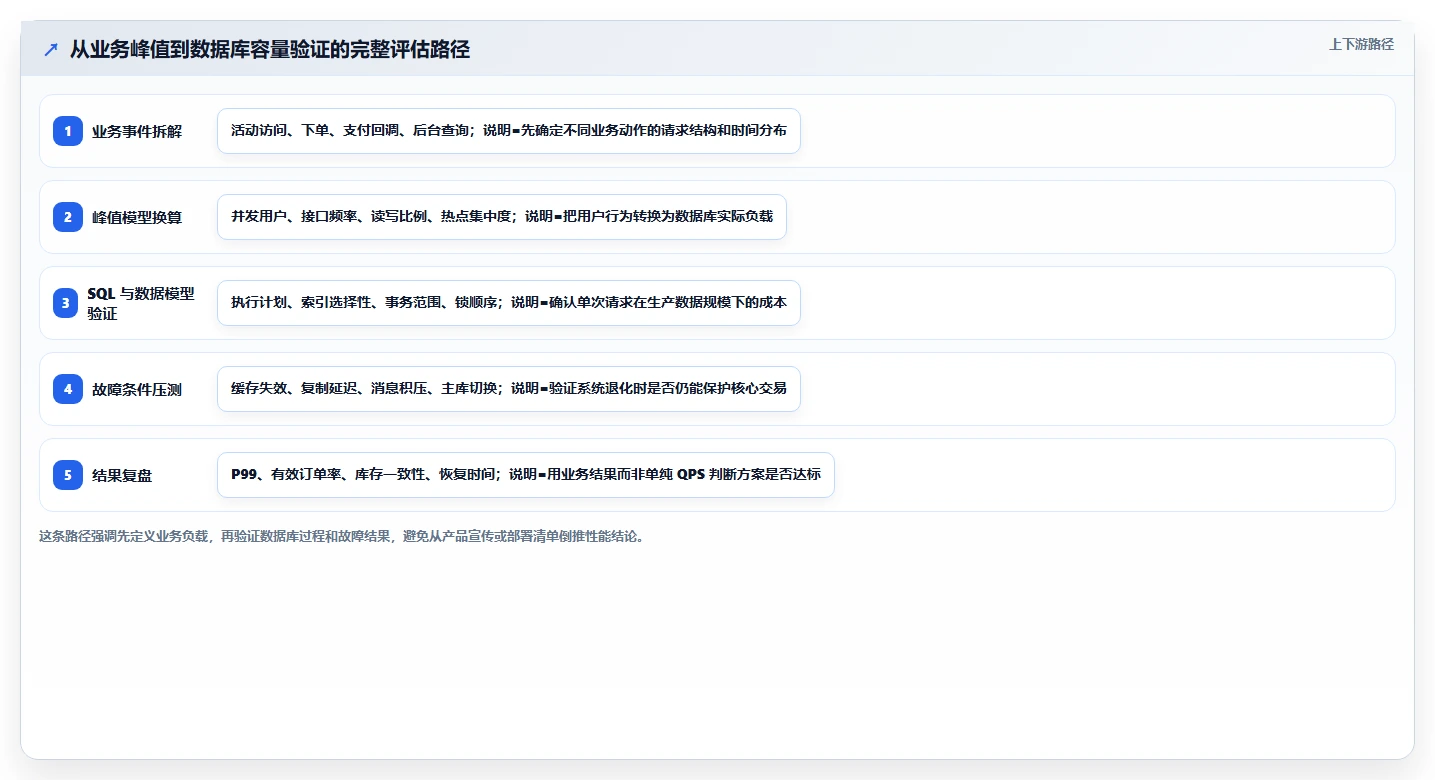Select step number badge 4
This screenshot has height=780, width=1435.
click(68, 389)
